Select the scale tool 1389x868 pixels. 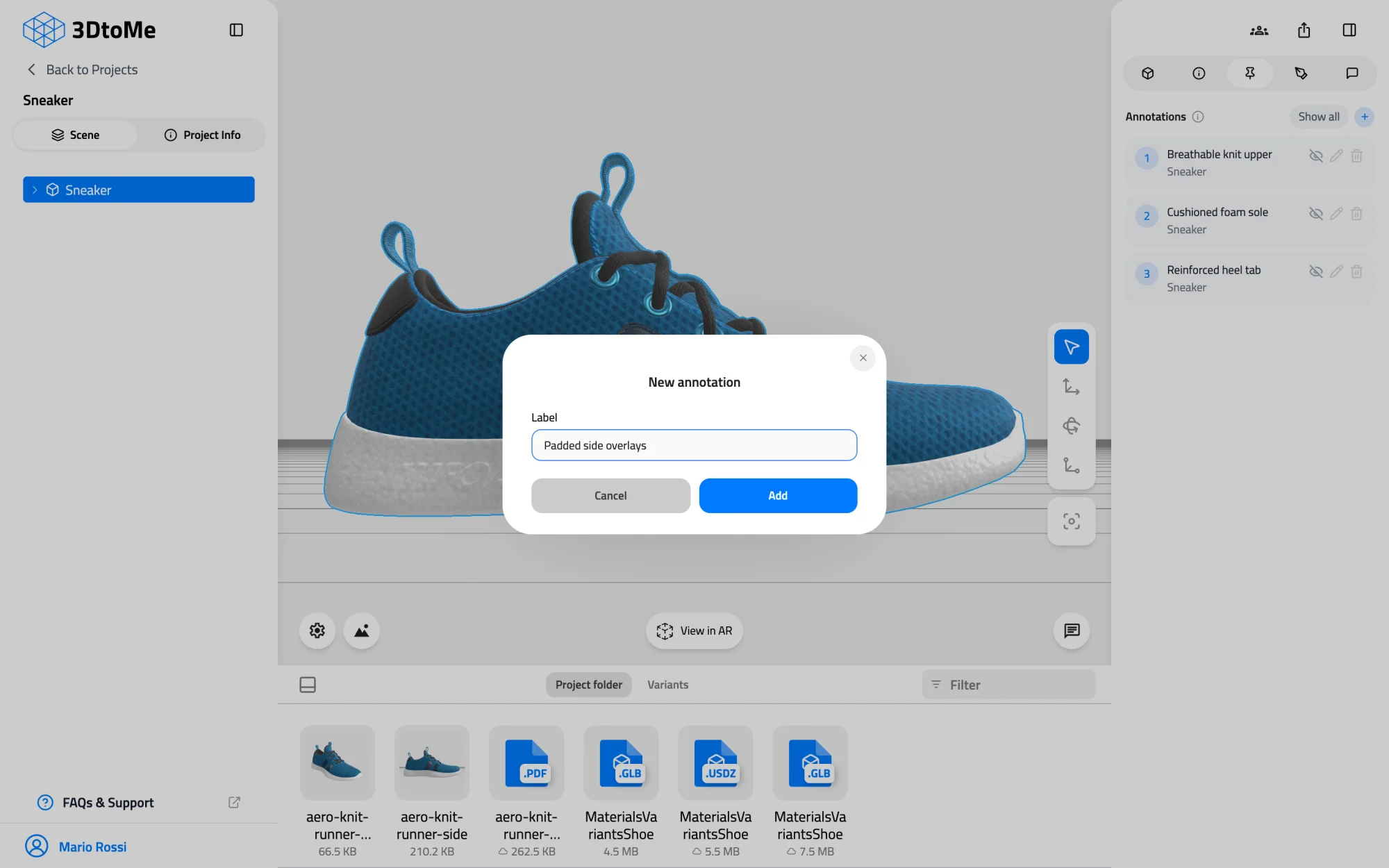coord(1072,465)
